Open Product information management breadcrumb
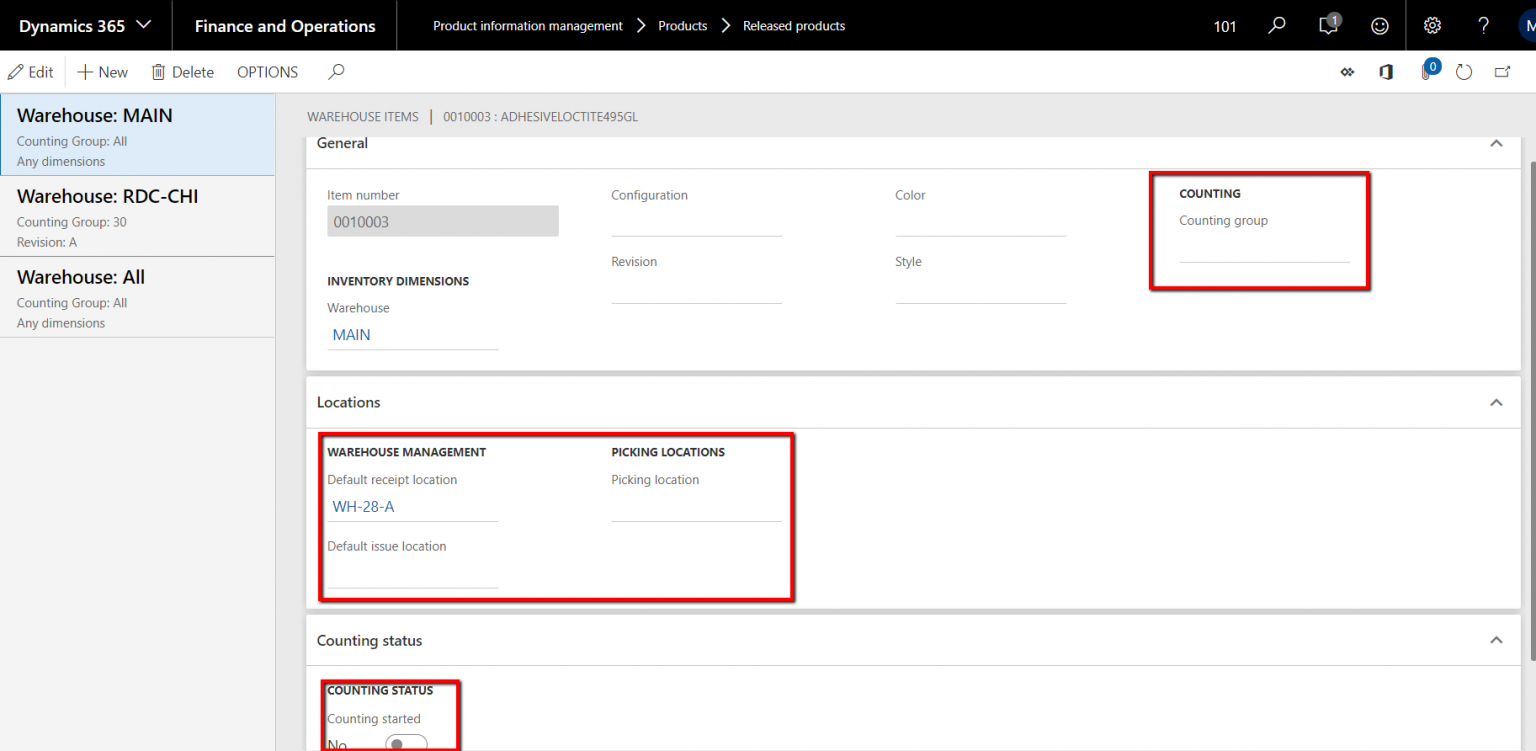This screenshot has width=1536, height=751. click(528, 26)
